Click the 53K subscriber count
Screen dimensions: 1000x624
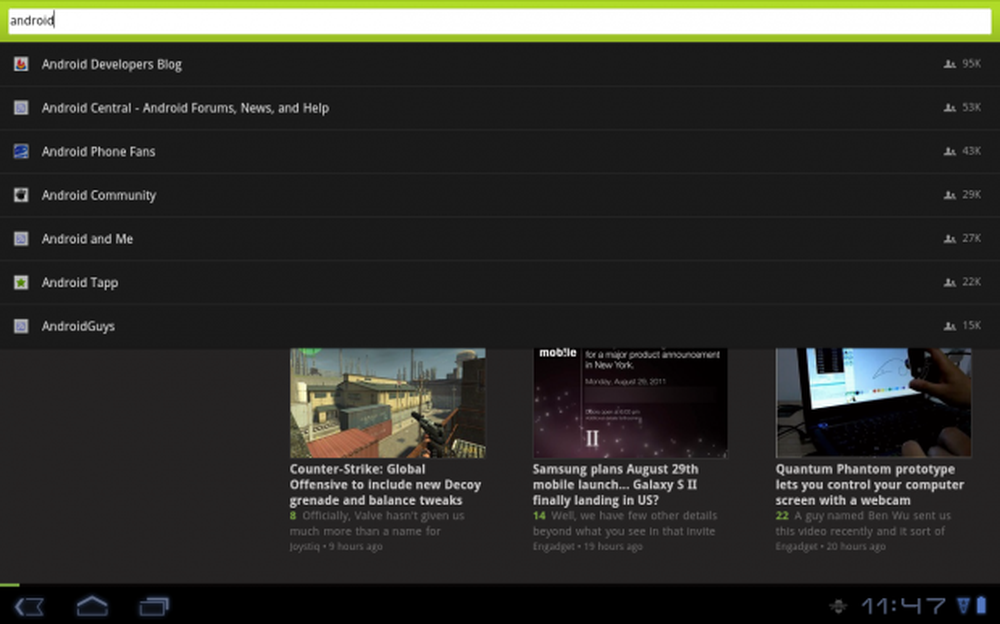tap(971, 107)
